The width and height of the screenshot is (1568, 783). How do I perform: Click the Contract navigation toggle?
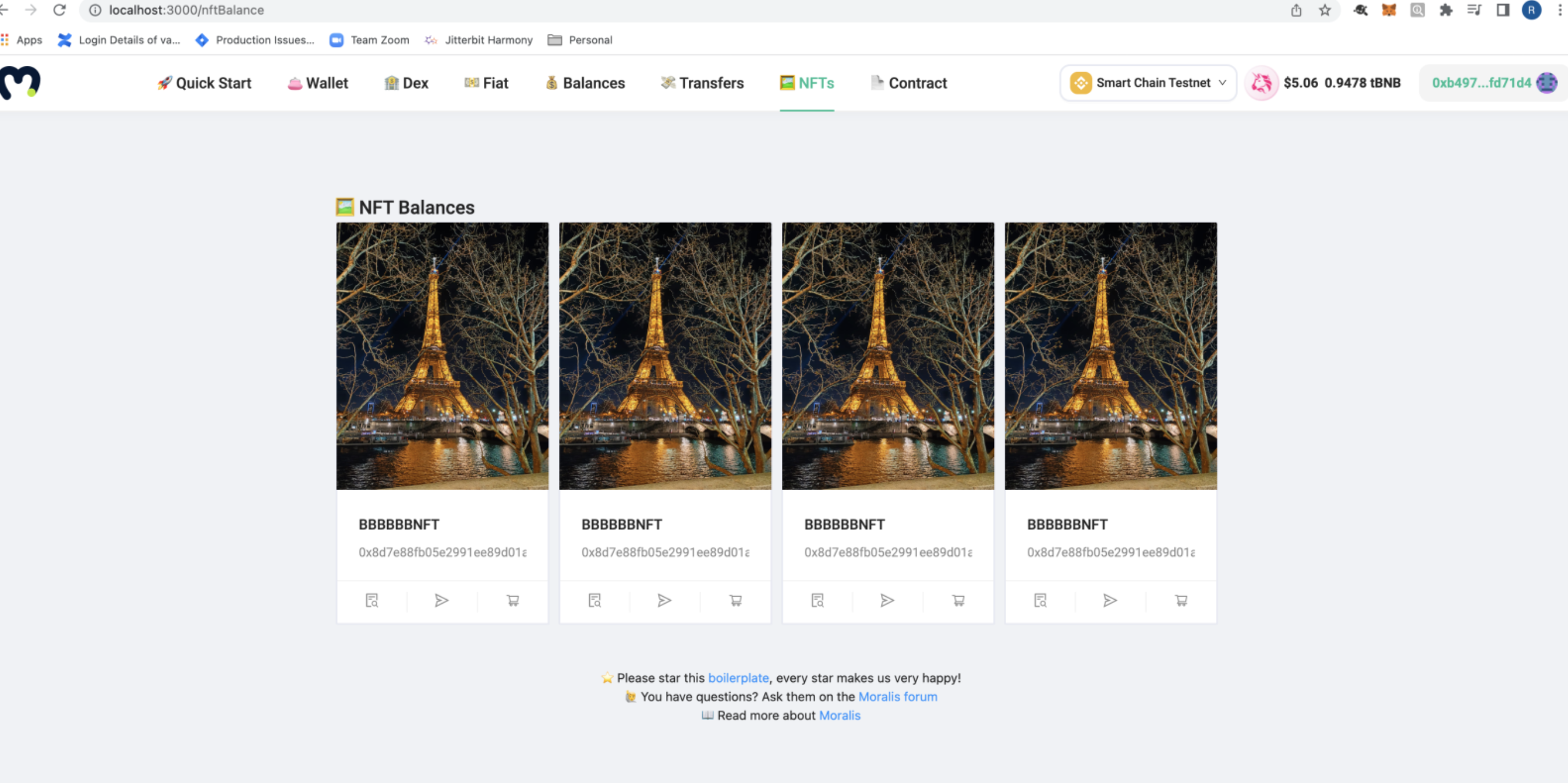pos(908,83)
